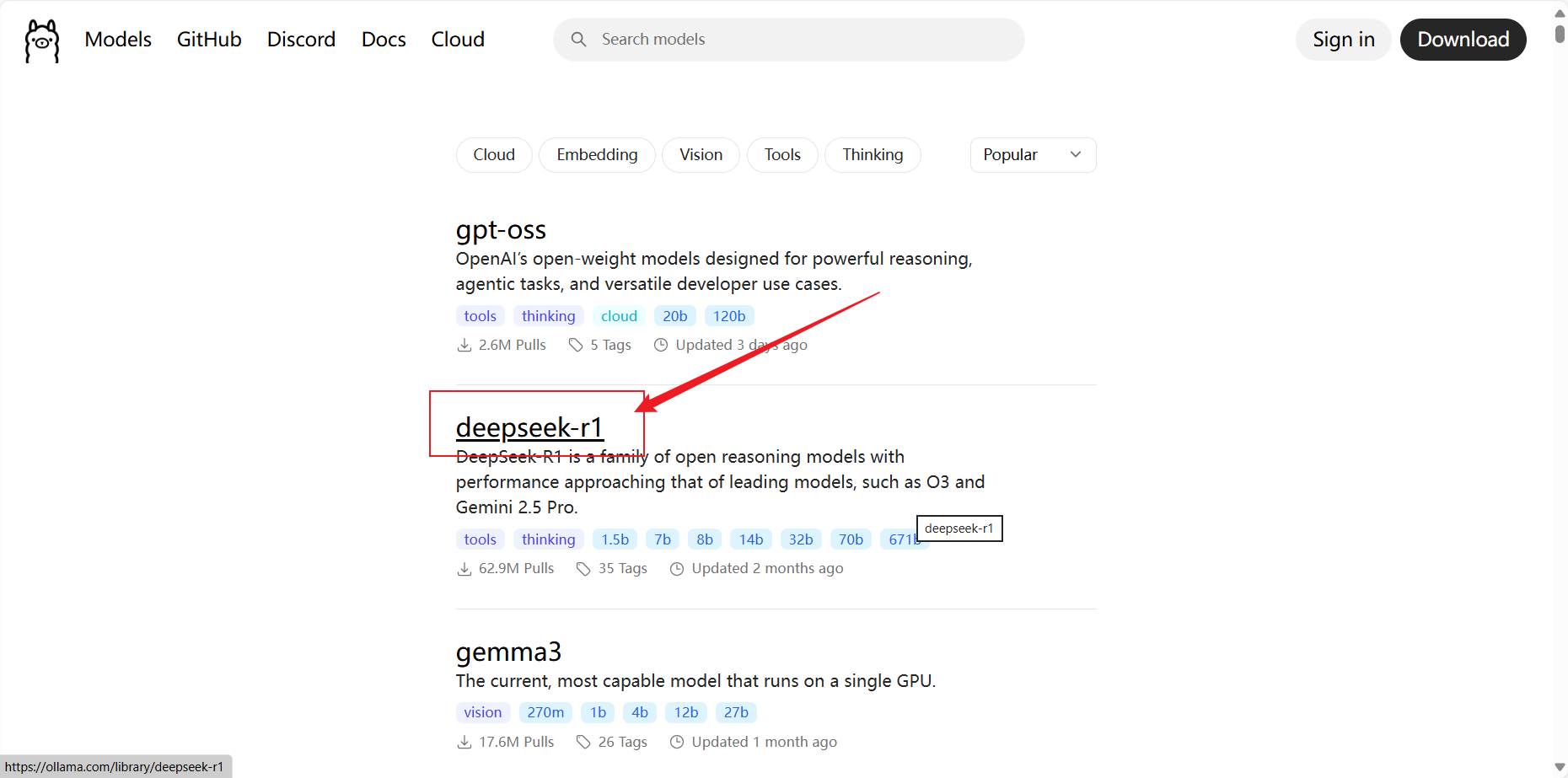Open the Docs nav link
Viewport: 1568px width, 778px height.
pyautogui.click(x=384, y=40)
